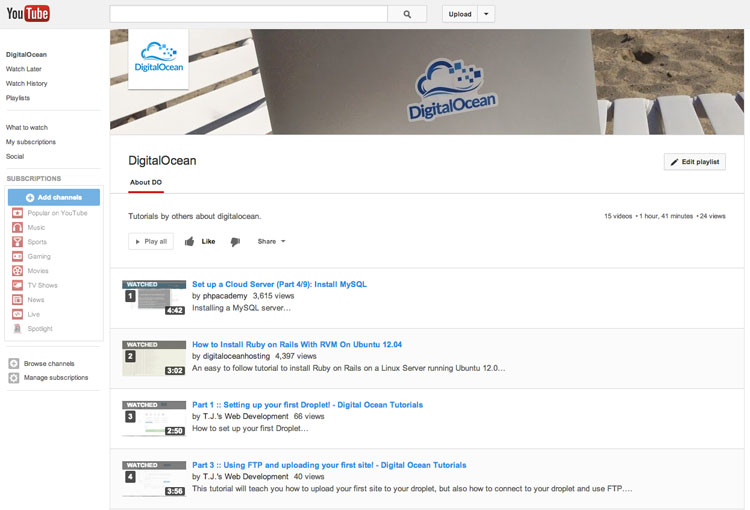
Task: Like the playlist with thumbs up
Action: 200,241
